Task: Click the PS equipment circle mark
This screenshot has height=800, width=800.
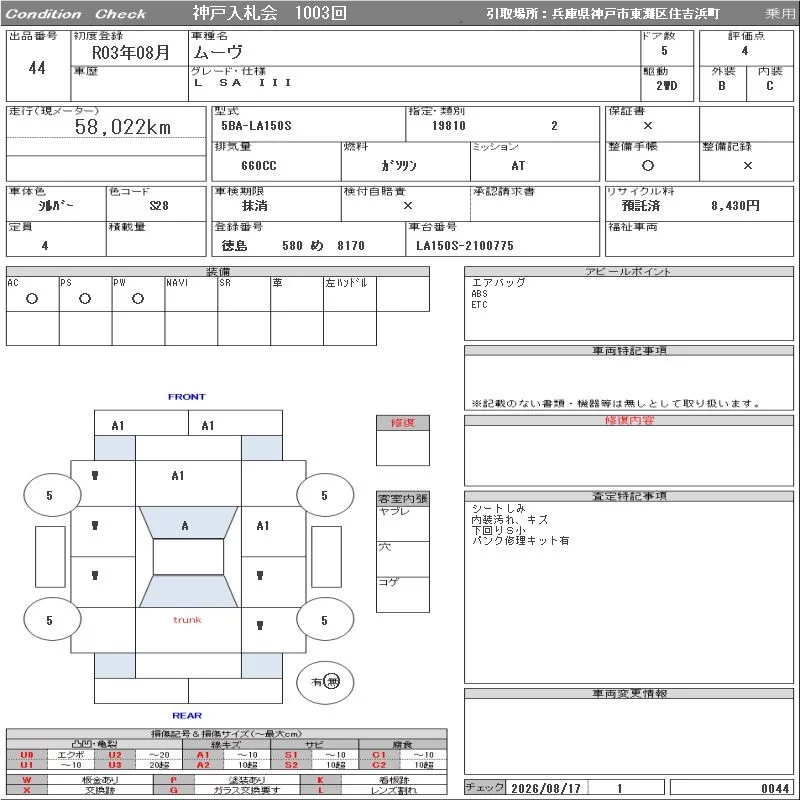Action: 85,299
